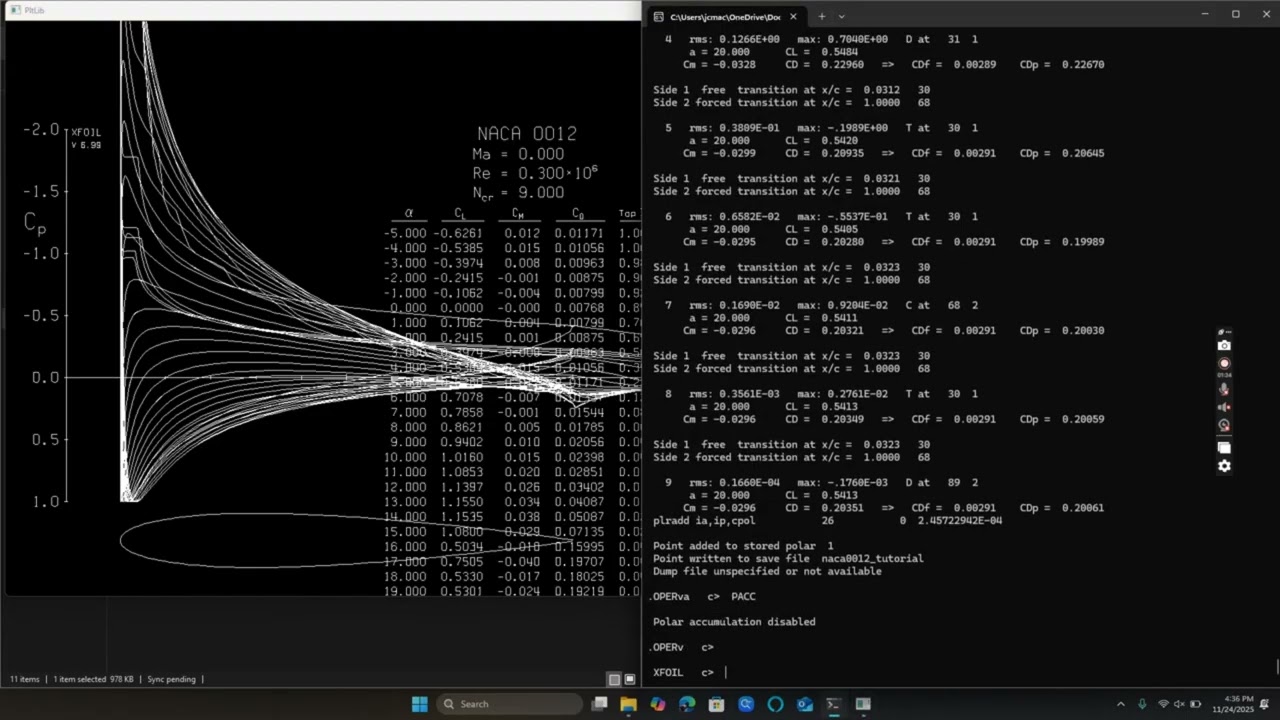Screen dimensions: 1280x720
Task: Open Microsoft Store from the taskbar
Action: pyautogui.click(x=716, y=704)
